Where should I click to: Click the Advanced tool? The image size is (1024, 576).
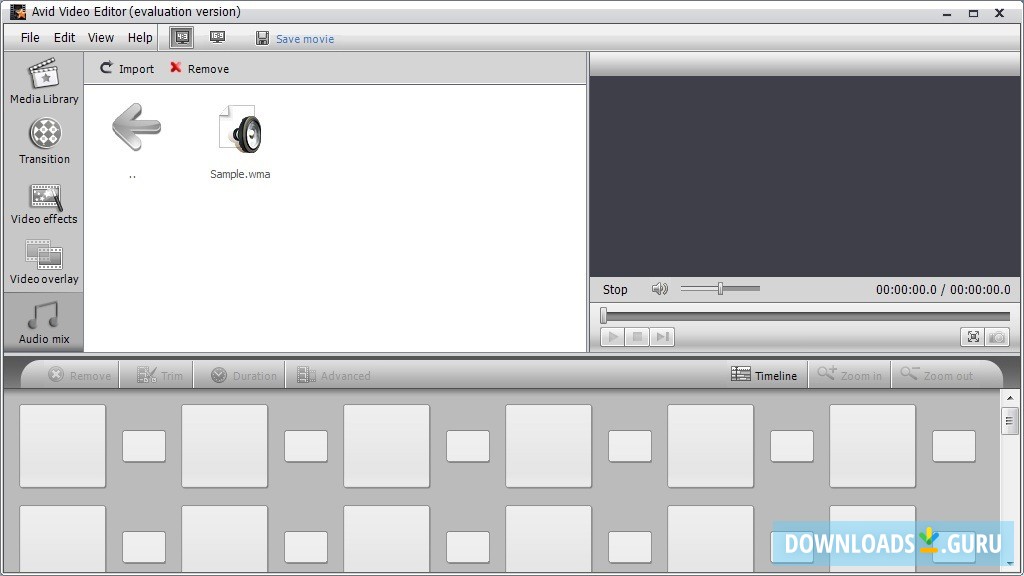point(334,376)
